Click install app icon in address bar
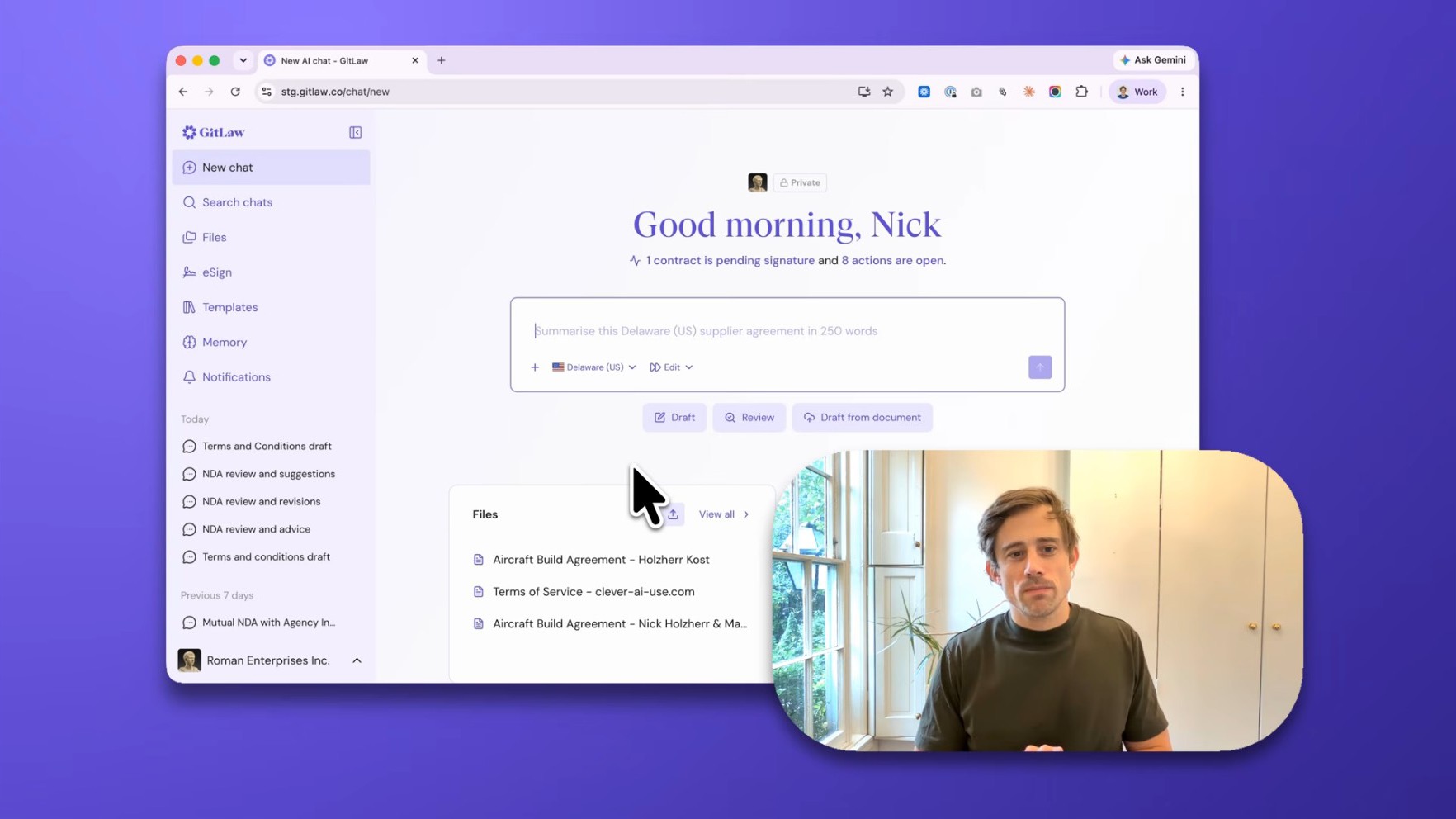The height and width of the screenshot is (819, 1456). pyautogui.click(x=863, y=92)
